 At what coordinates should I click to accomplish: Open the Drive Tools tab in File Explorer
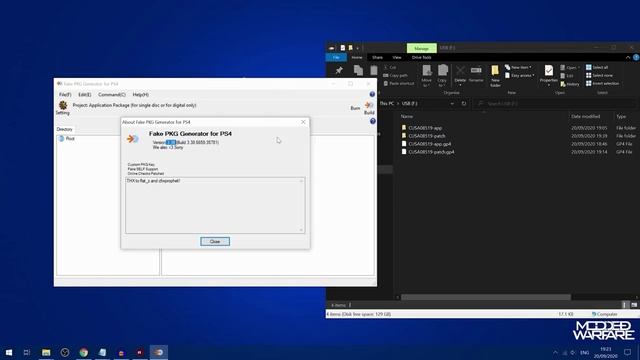(x=422, y=58)
